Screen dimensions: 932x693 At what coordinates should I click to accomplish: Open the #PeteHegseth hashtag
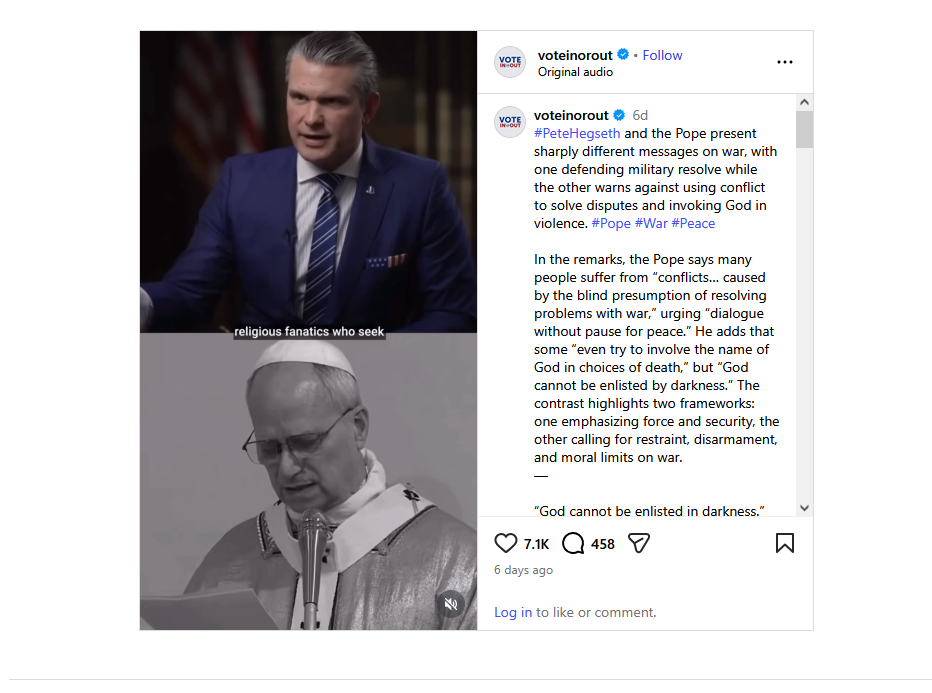tap(577, 133)
